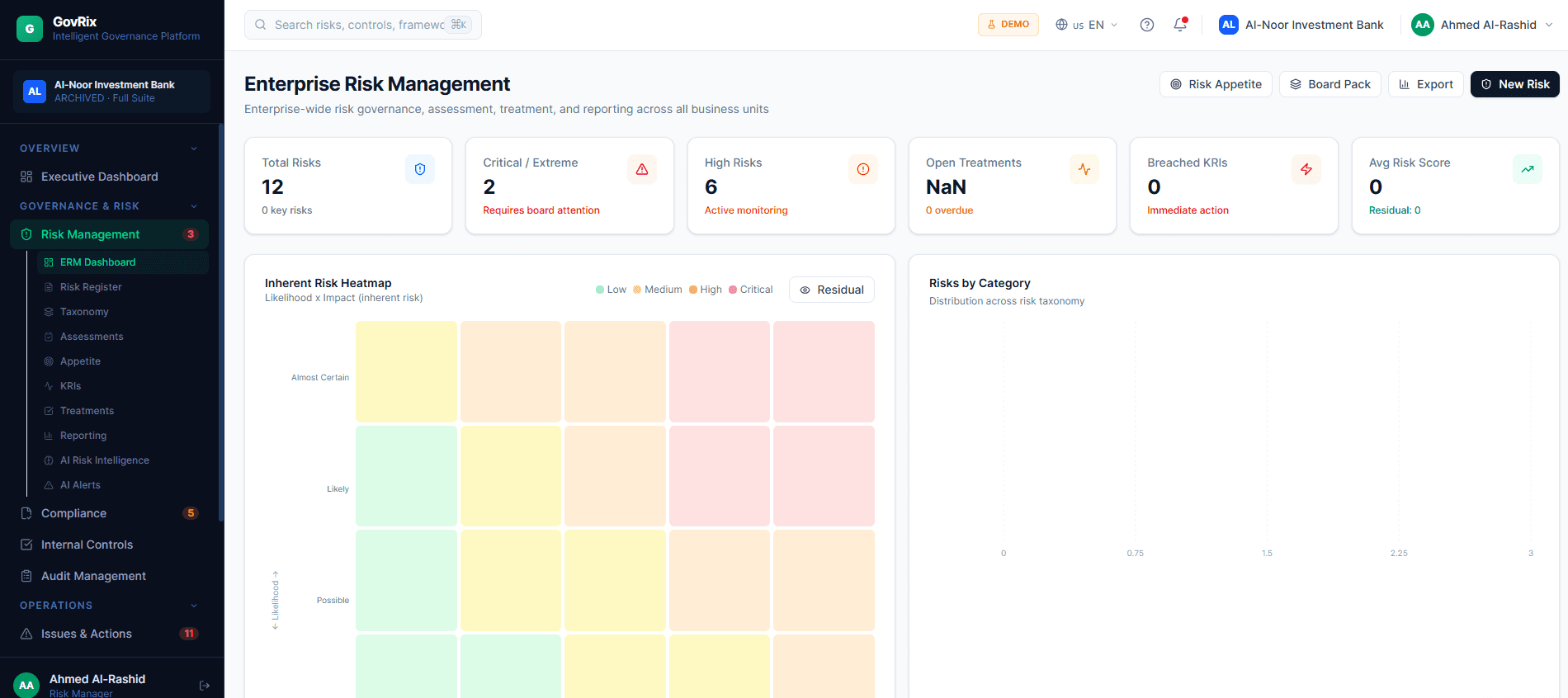This screenshot has height=698, width=1568.
Task: Click the Critical / Extreme warning triangle icon
Action: click(x=642, y=169)
